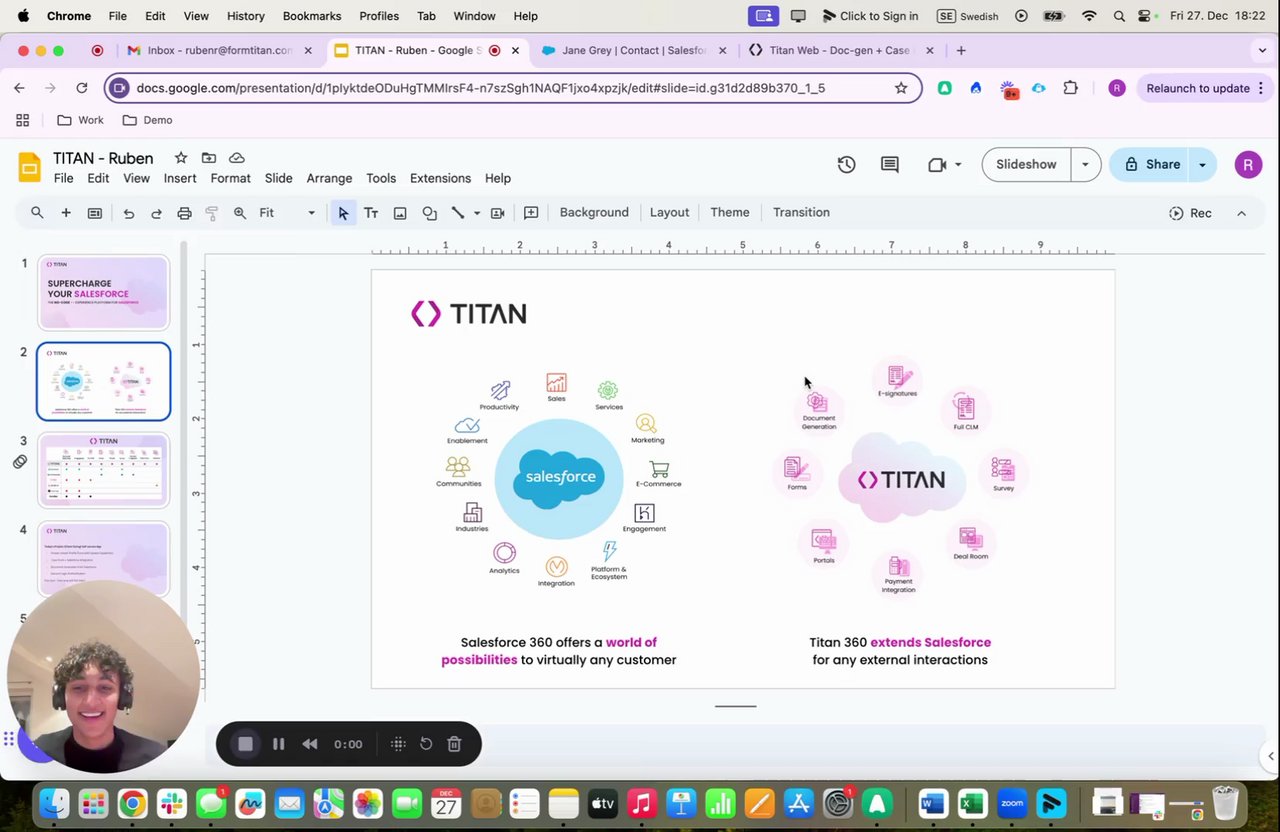Image resolution: width=1280 pixels, height=832 pixels.
Task: Open the Work bookmarks folder
Action: point(80,120)
